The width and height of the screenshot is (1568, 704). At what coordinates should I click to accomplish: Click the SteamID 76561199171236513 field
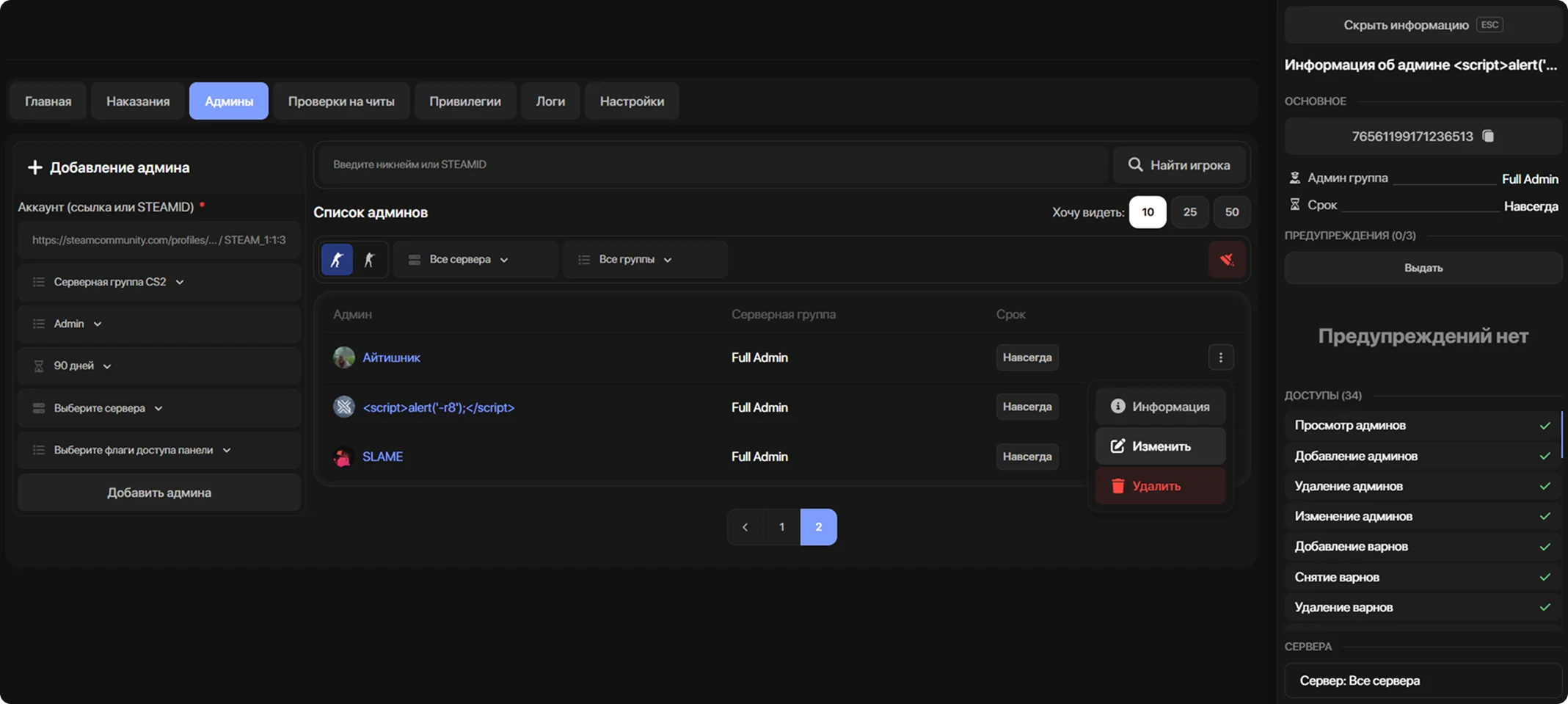[x=1423, y=137]
